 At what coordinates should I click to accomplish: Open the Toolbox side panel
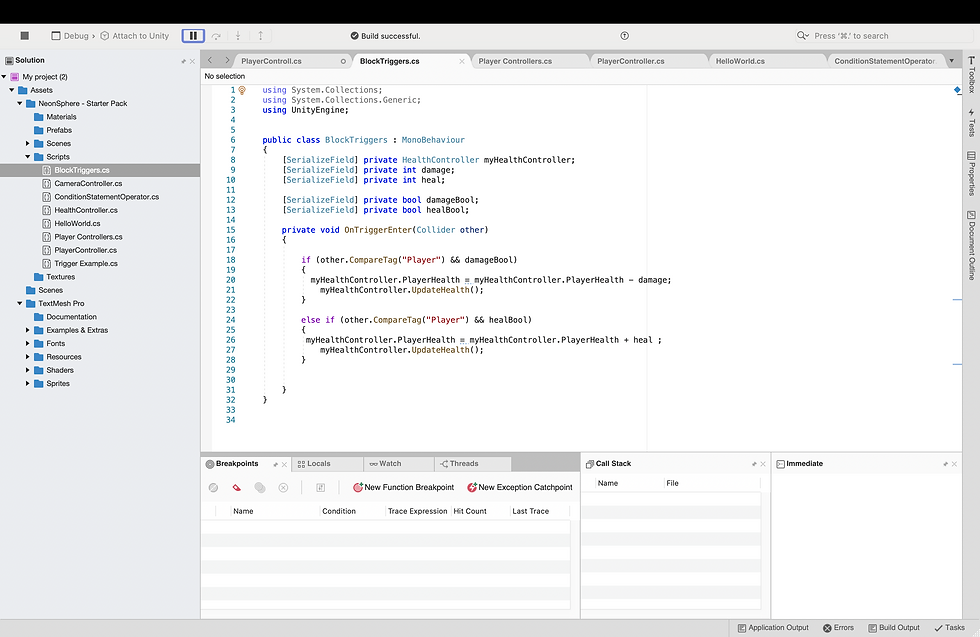tap(971, 76)
